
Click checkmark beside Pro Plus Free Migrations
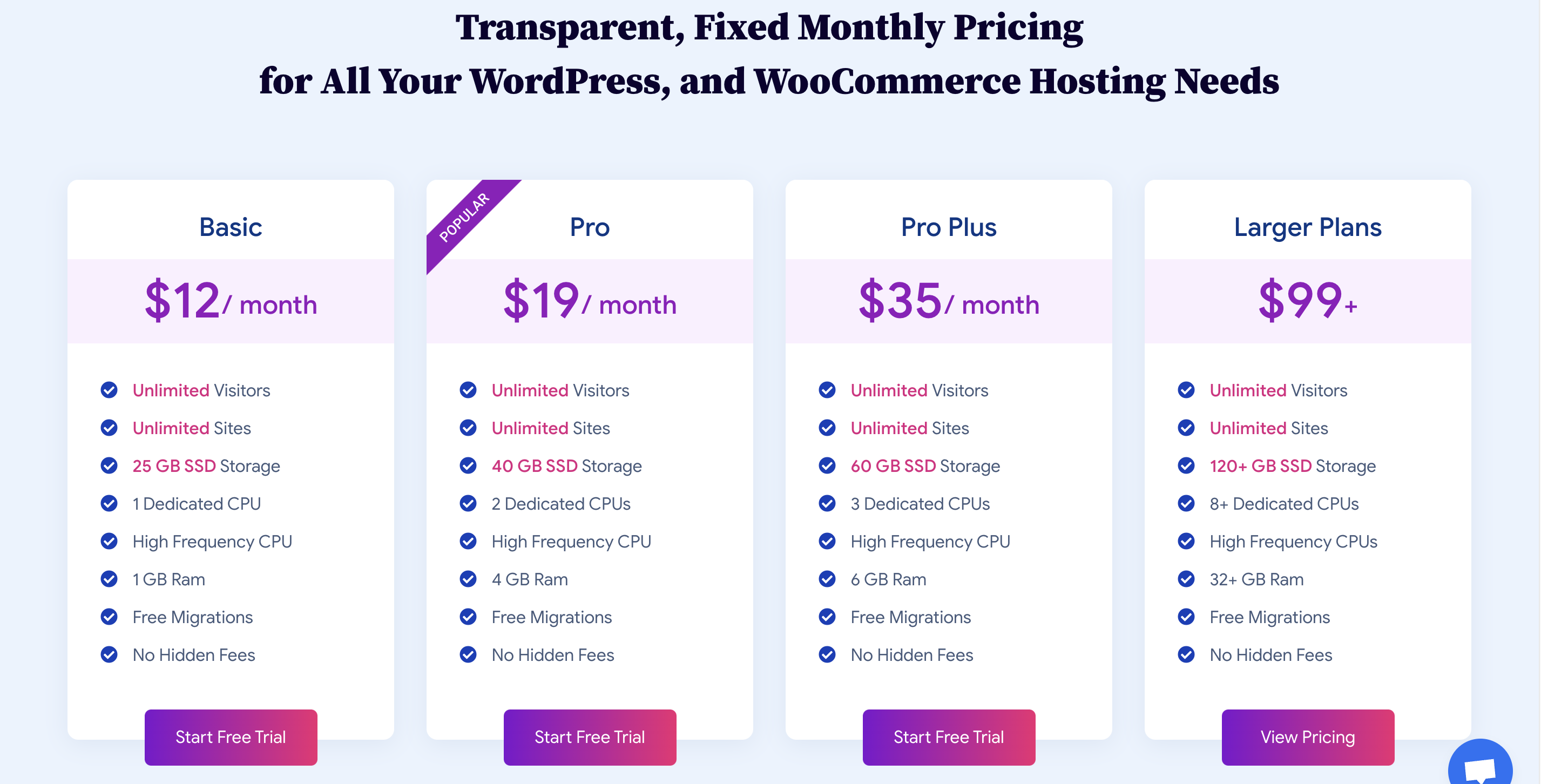click(x=827, y=617)
